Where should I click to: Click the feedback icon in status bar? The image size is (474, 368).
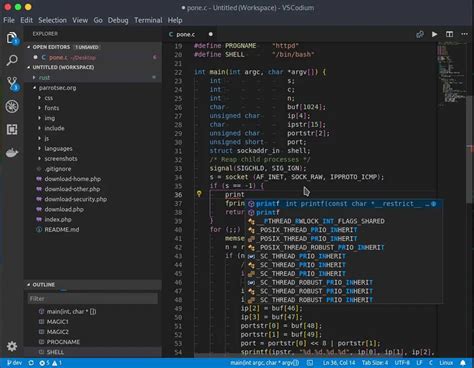310,363
